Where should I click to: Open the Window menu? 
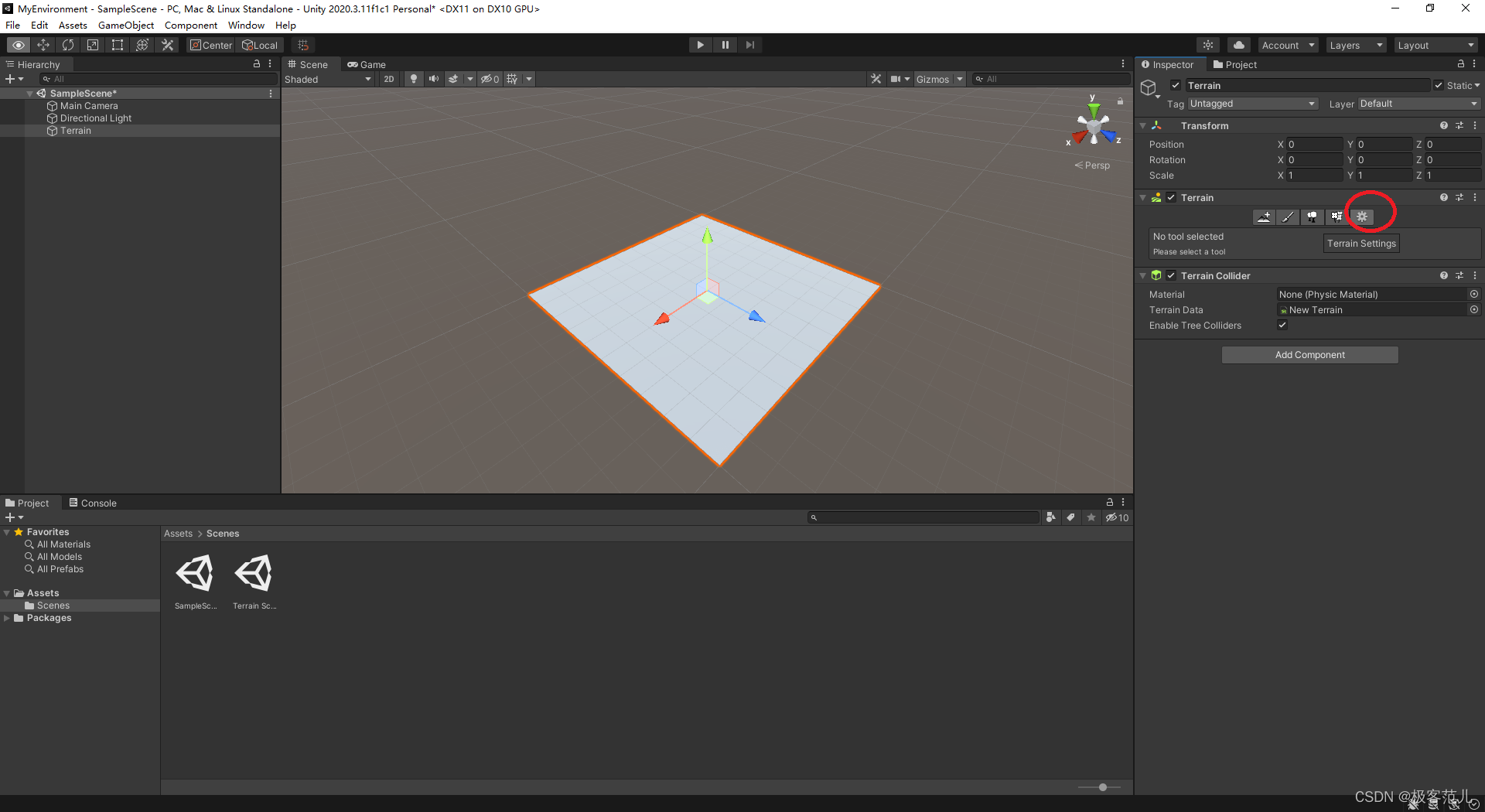click(x=246, y=25)
